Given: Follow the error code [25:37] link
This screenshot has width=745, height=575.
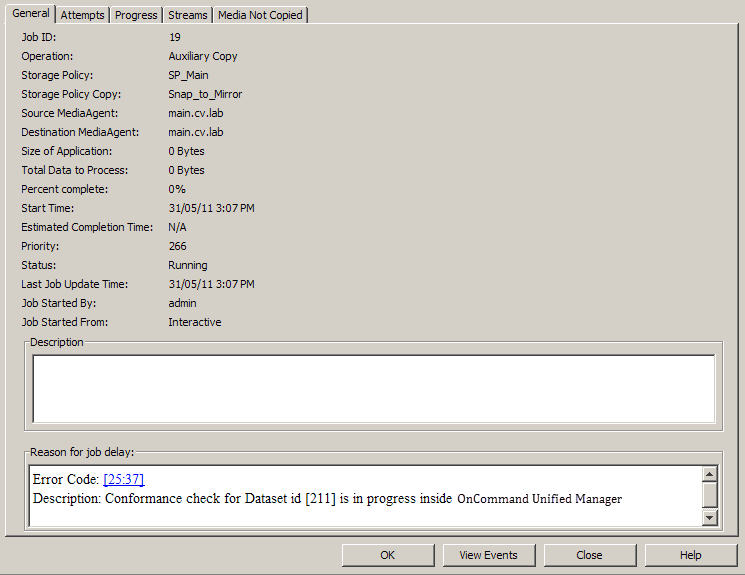Looking at the screenshot, I should (x=124, y=480).
